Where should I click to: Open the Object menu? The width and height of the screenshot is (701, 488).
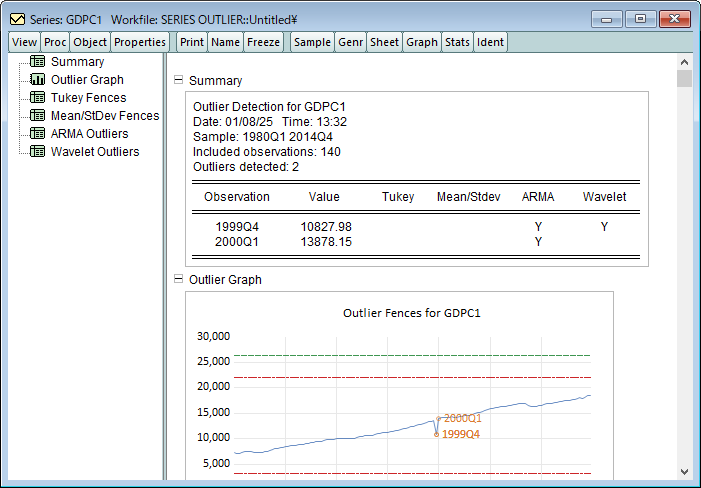coord(90,42)
